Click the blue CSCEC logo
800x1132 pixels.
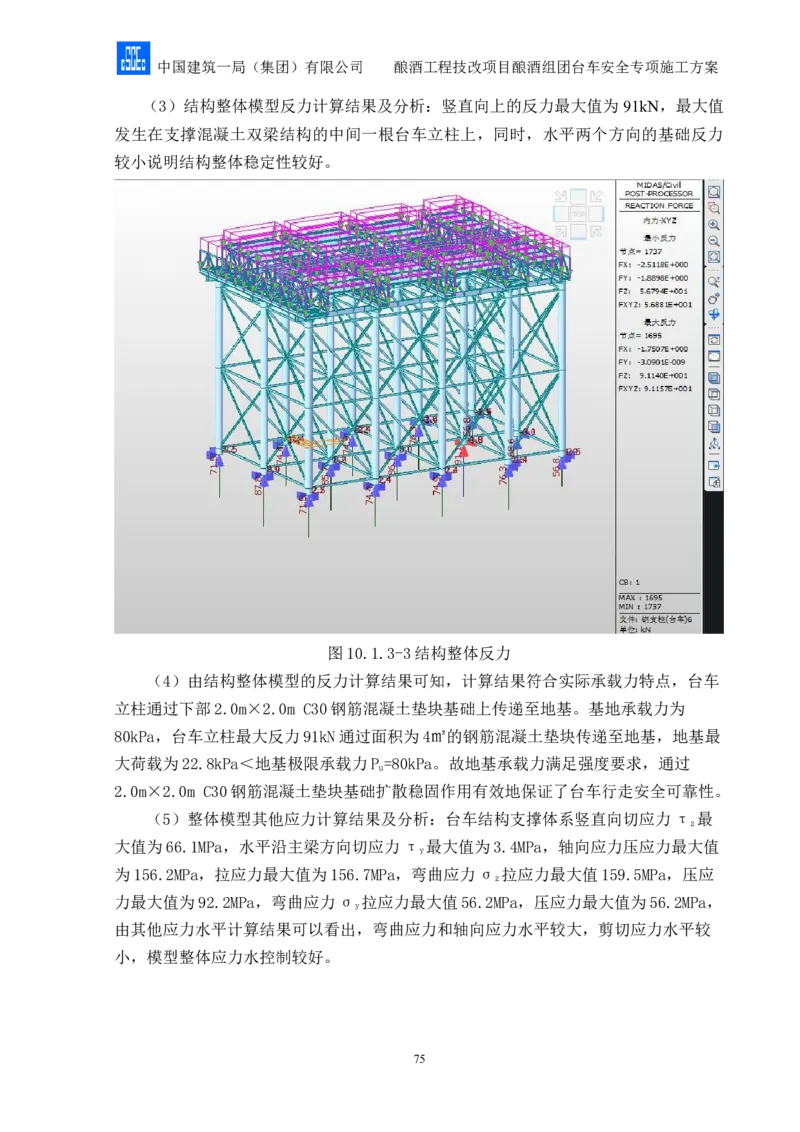click(132, 59)
